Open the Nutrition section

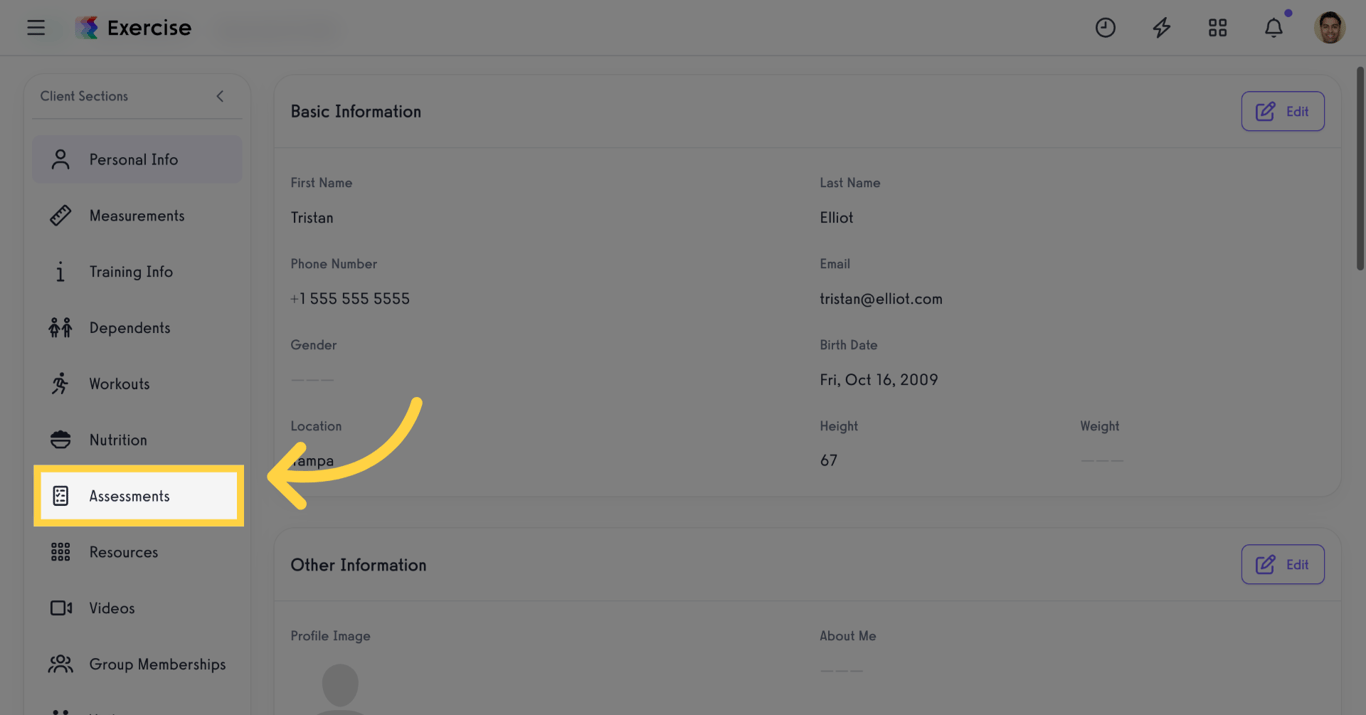(x=118, y=440)
